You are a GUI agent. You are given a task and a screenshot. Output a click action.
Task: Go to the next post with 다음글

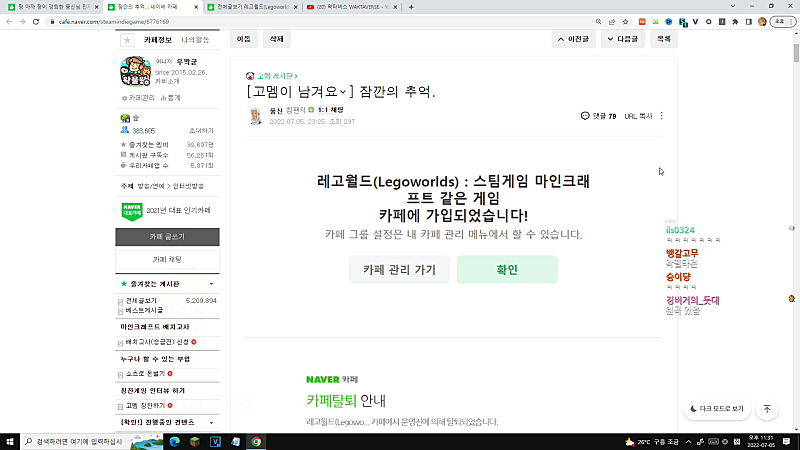[623, 39]
